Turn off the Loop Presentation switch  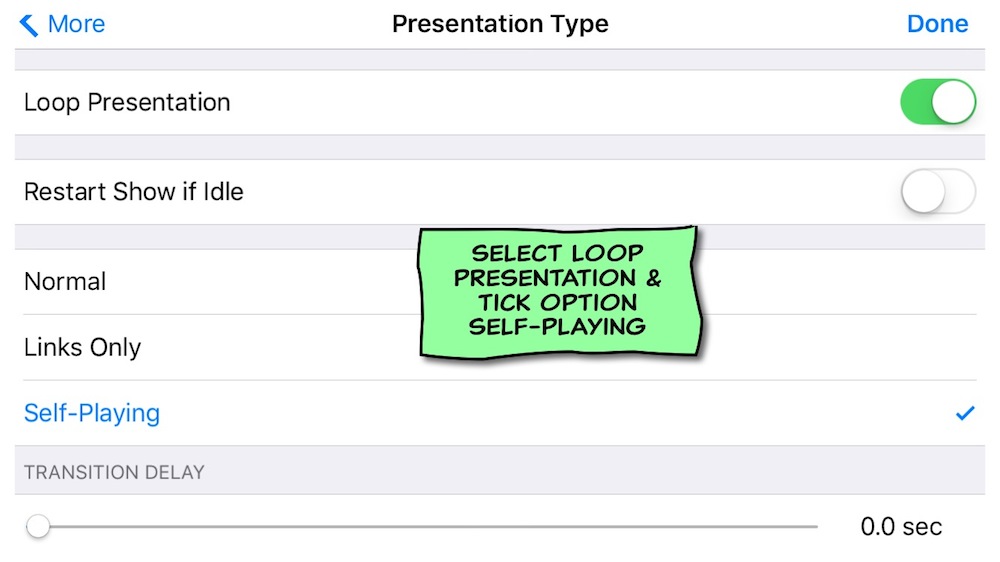(938, 102)
